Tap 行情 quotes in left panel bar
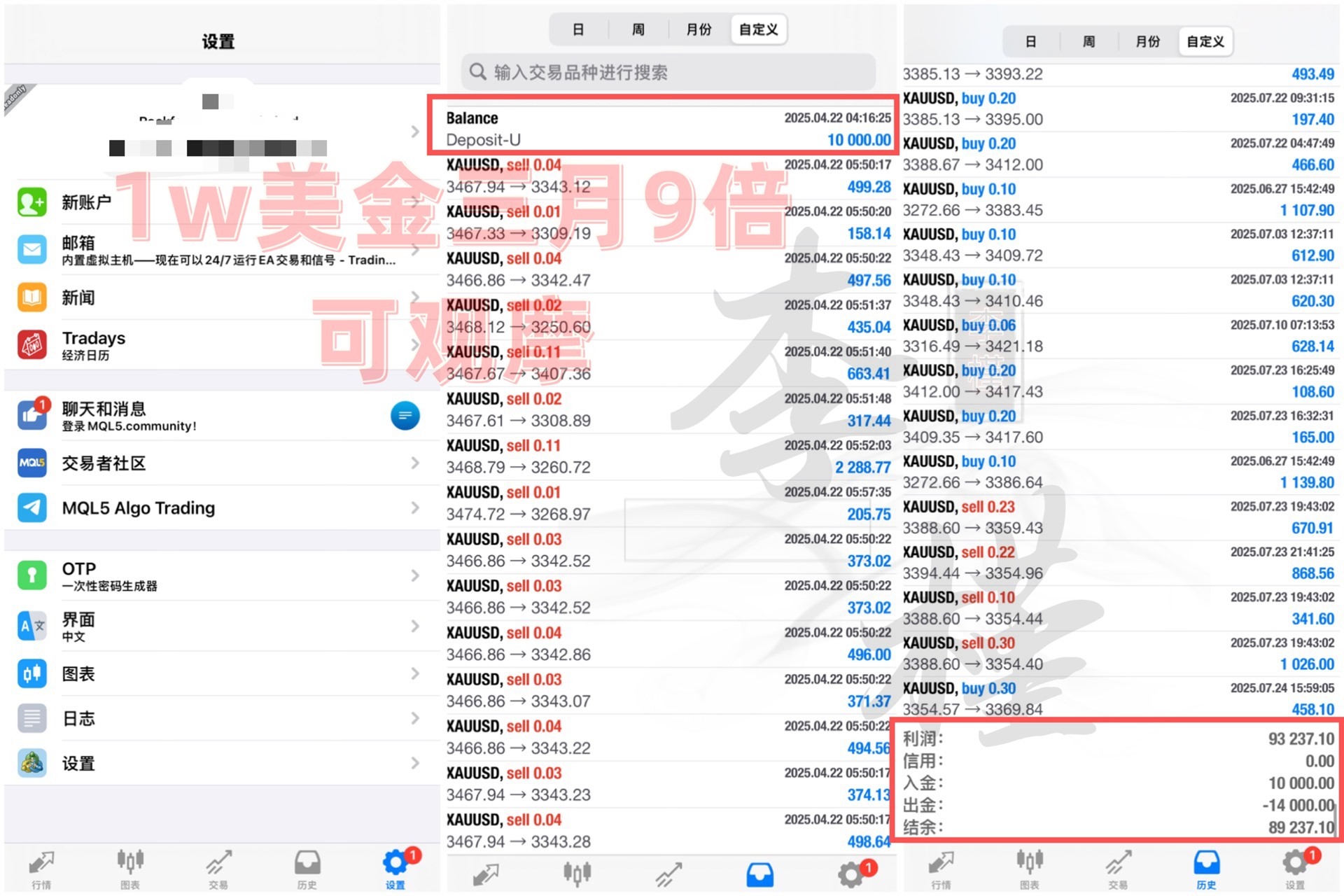 coord(42,869)
